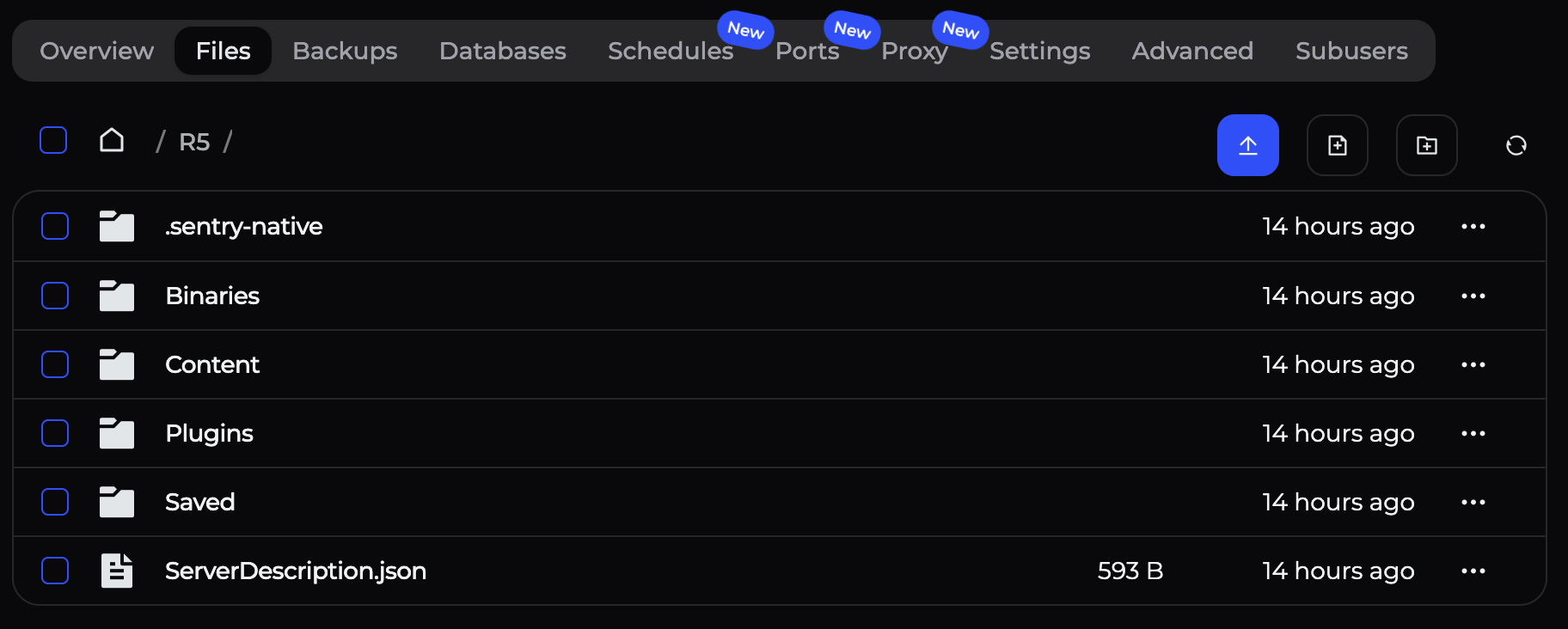Open three-dot menu for ServerDescription.json
This screenshot has height=629, width=1568.
point(1473,571)
